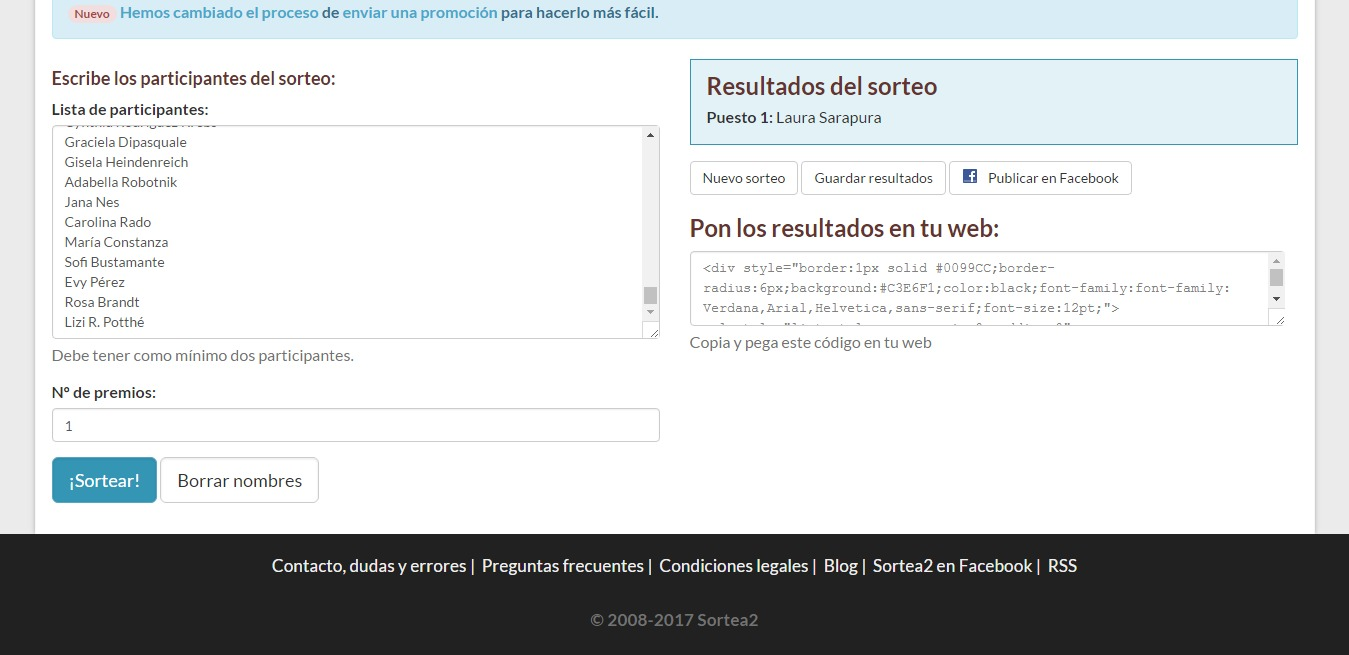Click participant 'Lizi R. Potthé'

(x=104, y=322)
